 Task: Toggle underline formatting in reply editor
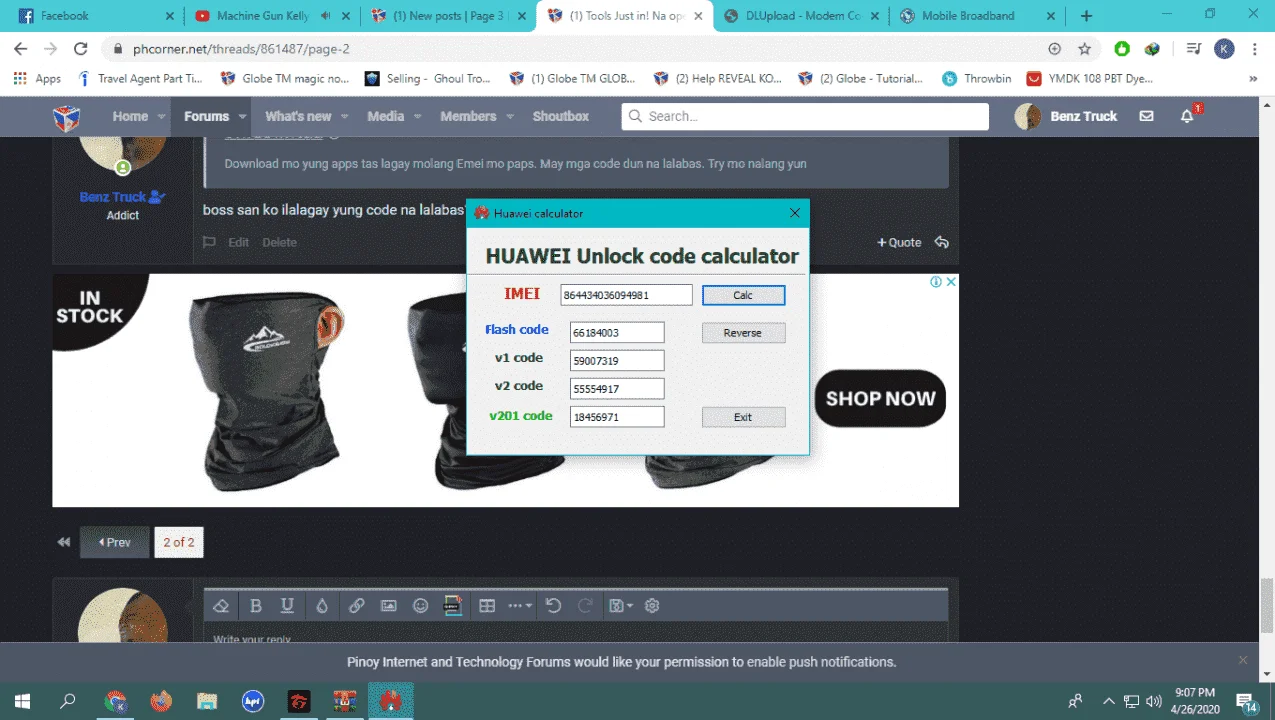[287, 606]
